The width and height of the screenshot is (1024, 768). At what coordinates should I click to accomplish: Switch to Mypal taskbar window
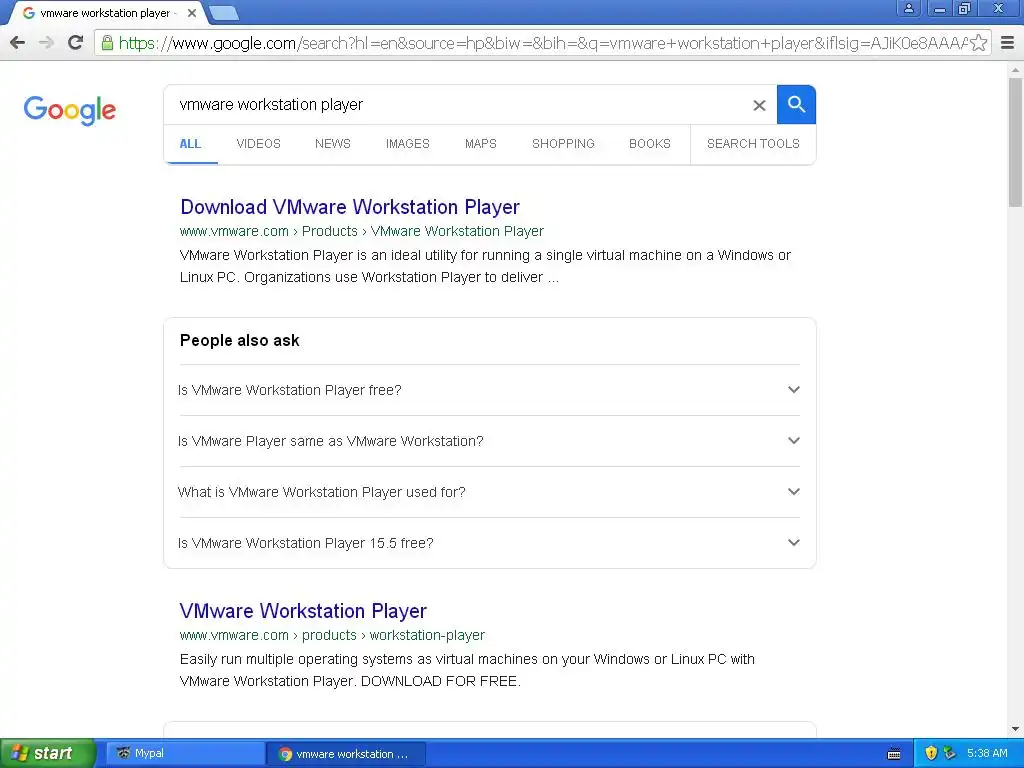pos(185,753)
